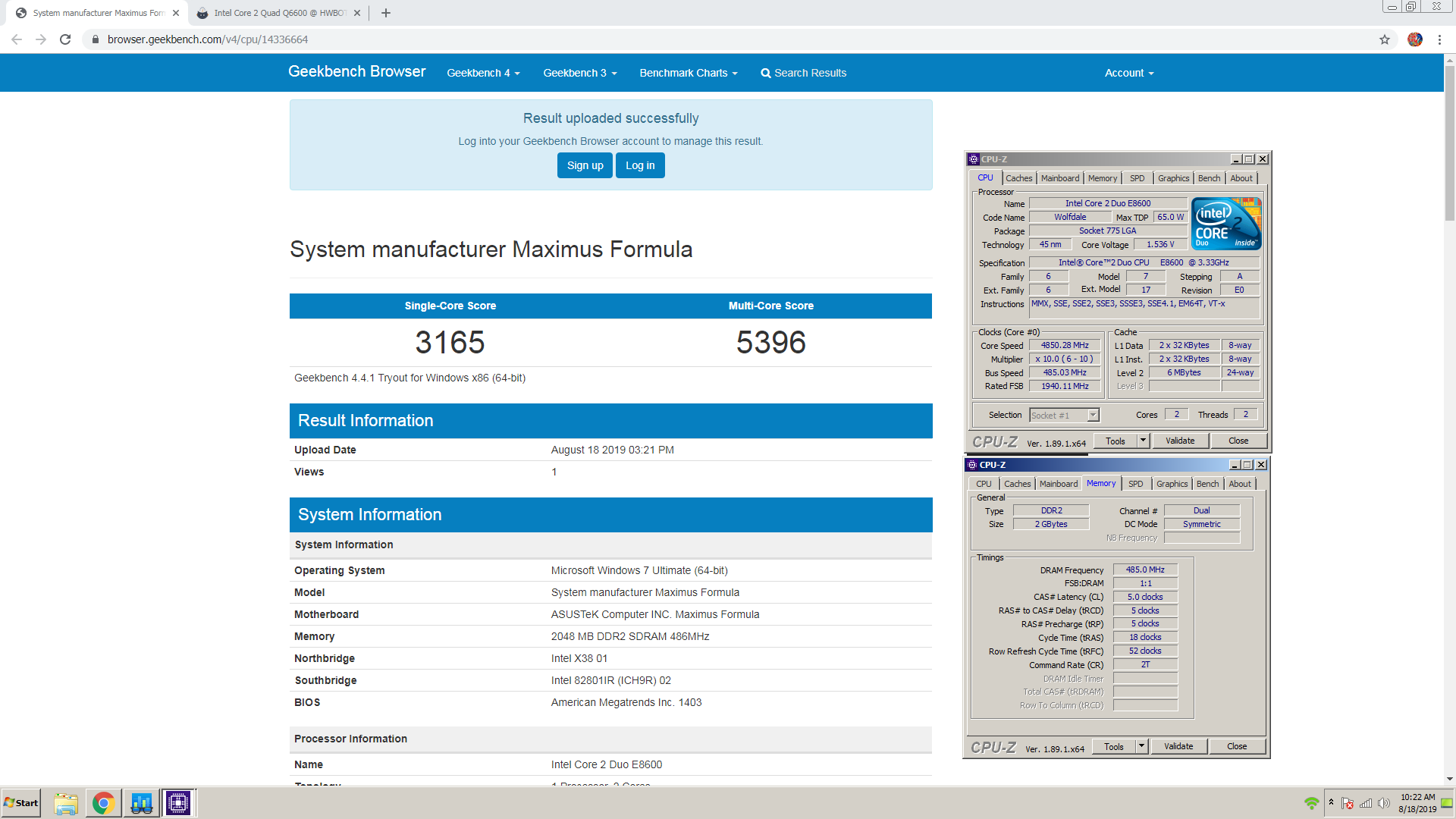The image size is (1456, 819).
Task: Click the upper CPU-Z title bar icon
Action: click(x=974, y=159)
